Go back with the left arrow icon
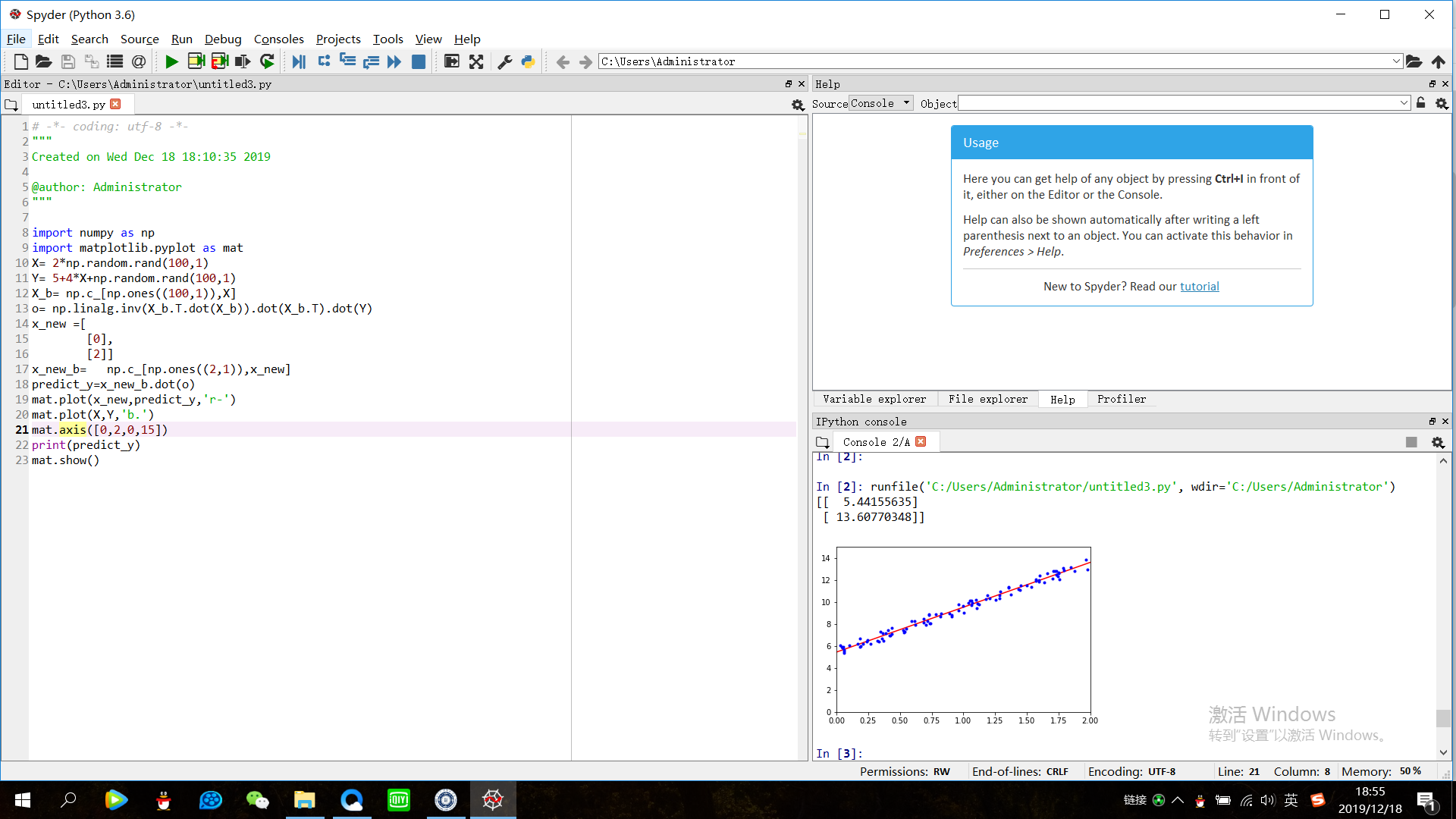The image size is (1456, 819). 563,62
